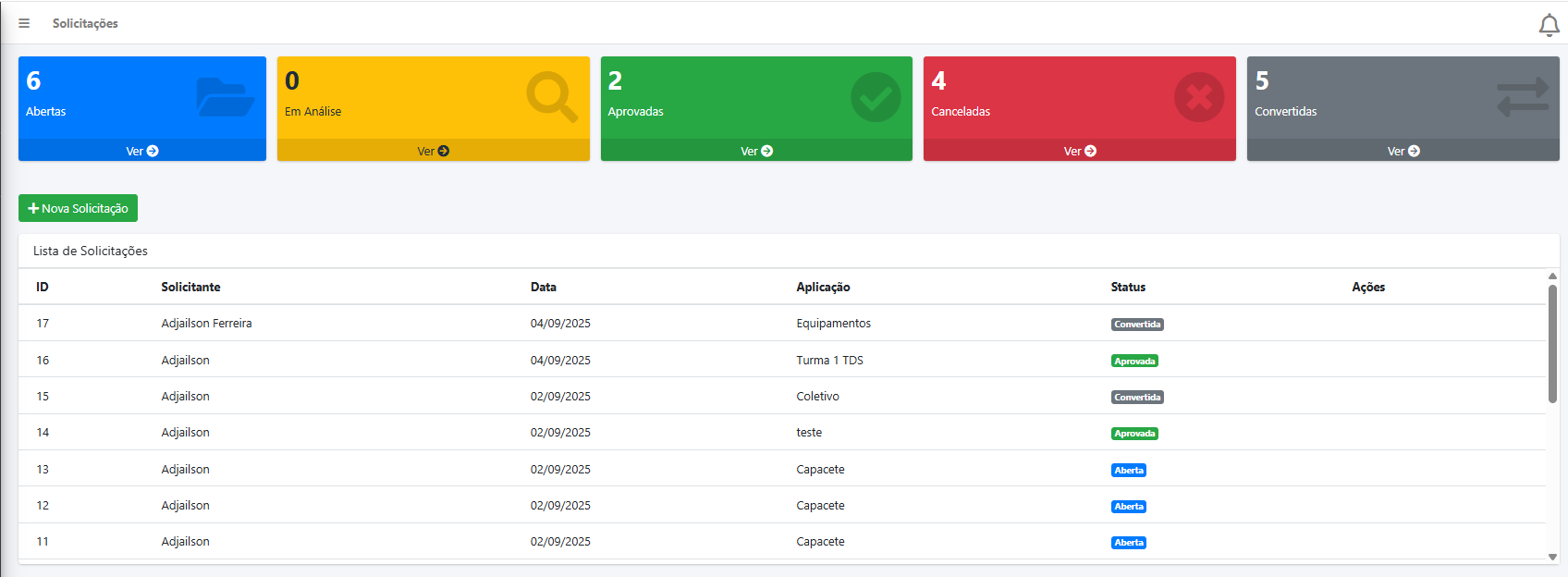This screenshot has width=1568, height=577.
Task: Click the teste application cell
Action: pyautogui.click(x=809, y=432)
